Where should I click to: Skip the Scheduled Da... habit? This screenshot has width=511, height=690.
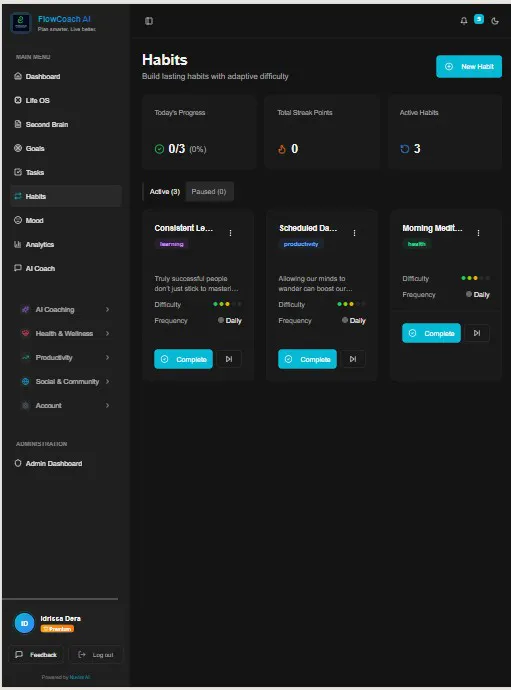point(353,359)
